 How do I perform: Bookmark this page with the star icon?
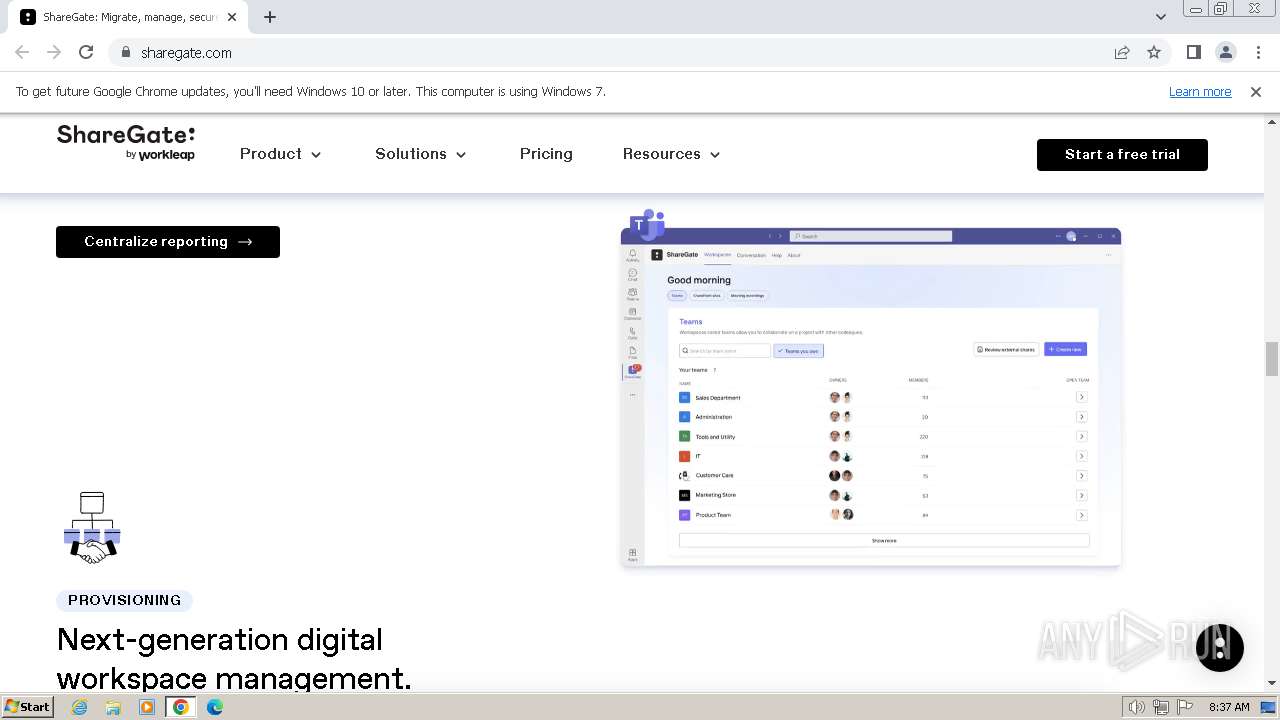pos(1154,53)
